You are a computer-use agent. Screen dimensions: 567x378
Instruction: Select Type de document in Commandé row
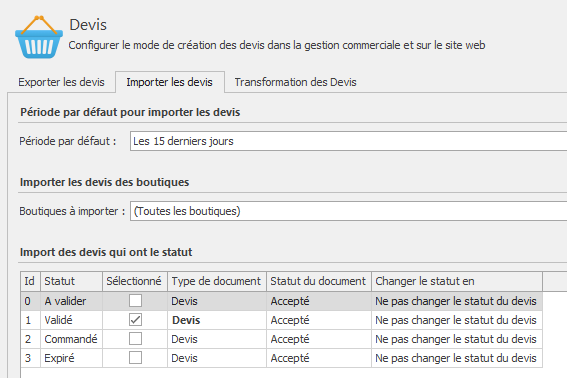tap(217, 339)
